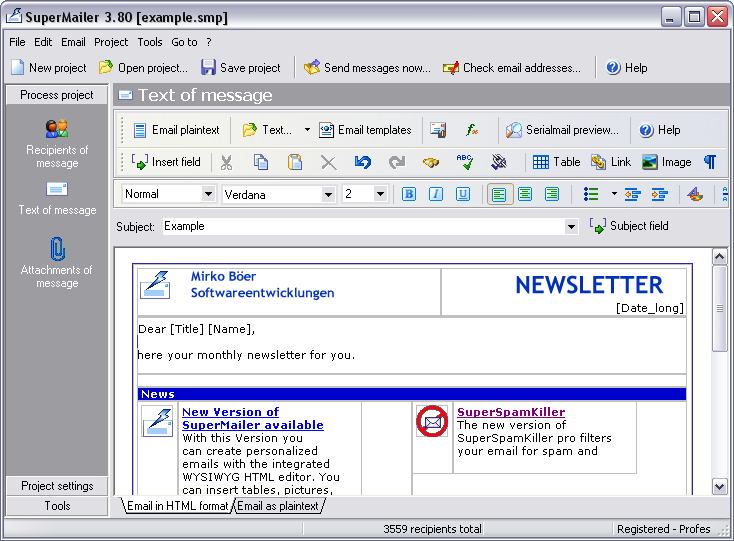Click SuperSpamKiller link
The width and height of the screenshot is (734, 541).
coord(511,412)
